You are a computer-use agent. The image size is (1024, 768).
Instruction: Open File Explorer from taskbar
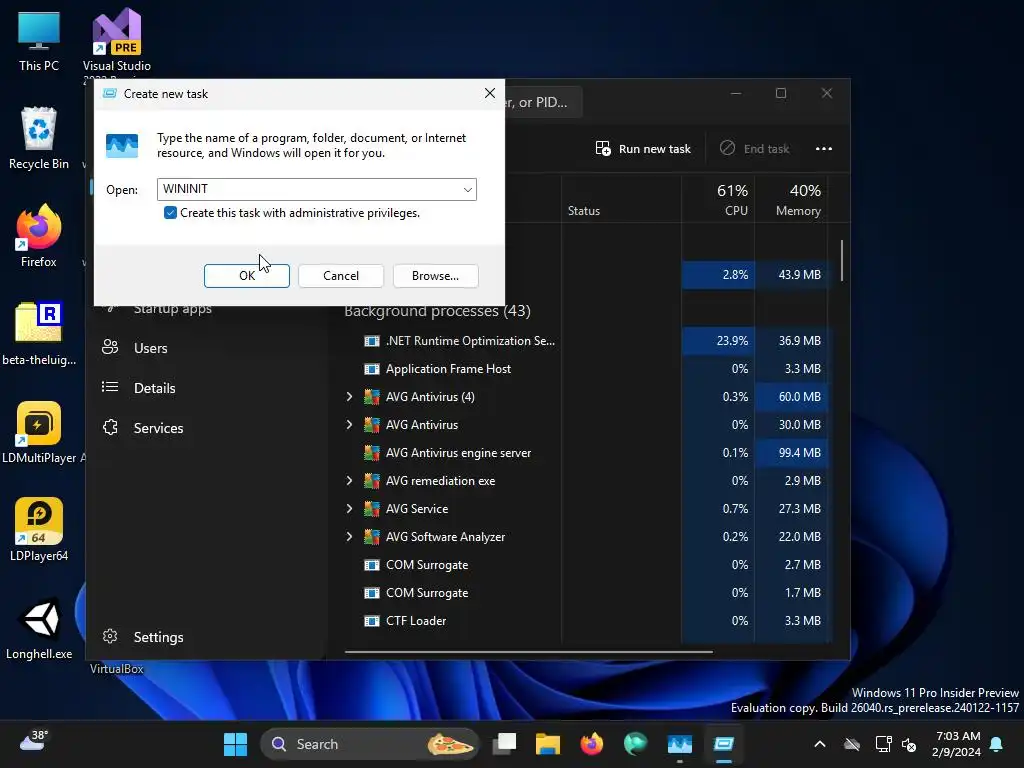point(548,744)
